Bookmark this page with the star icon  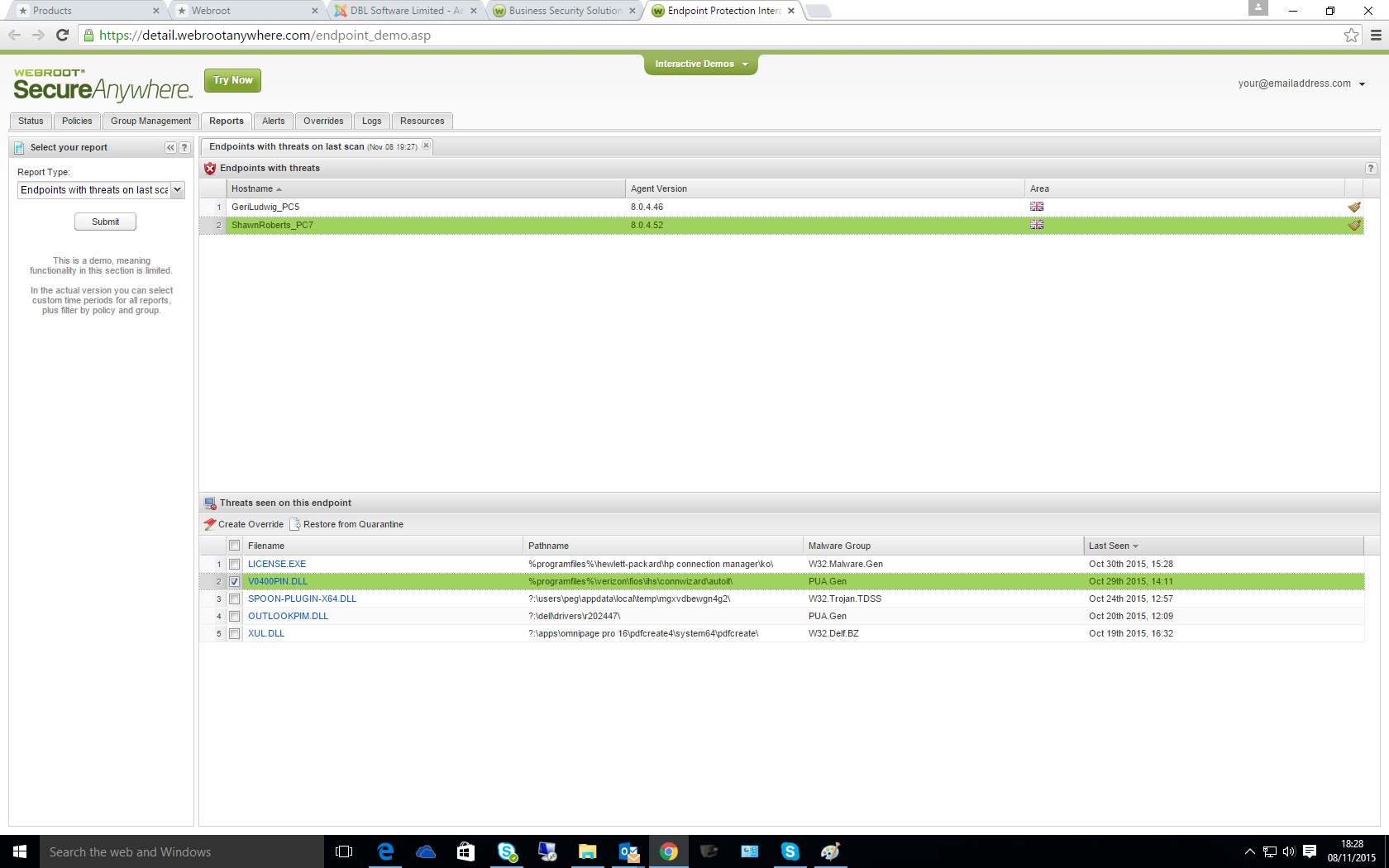pos(1351,35)
